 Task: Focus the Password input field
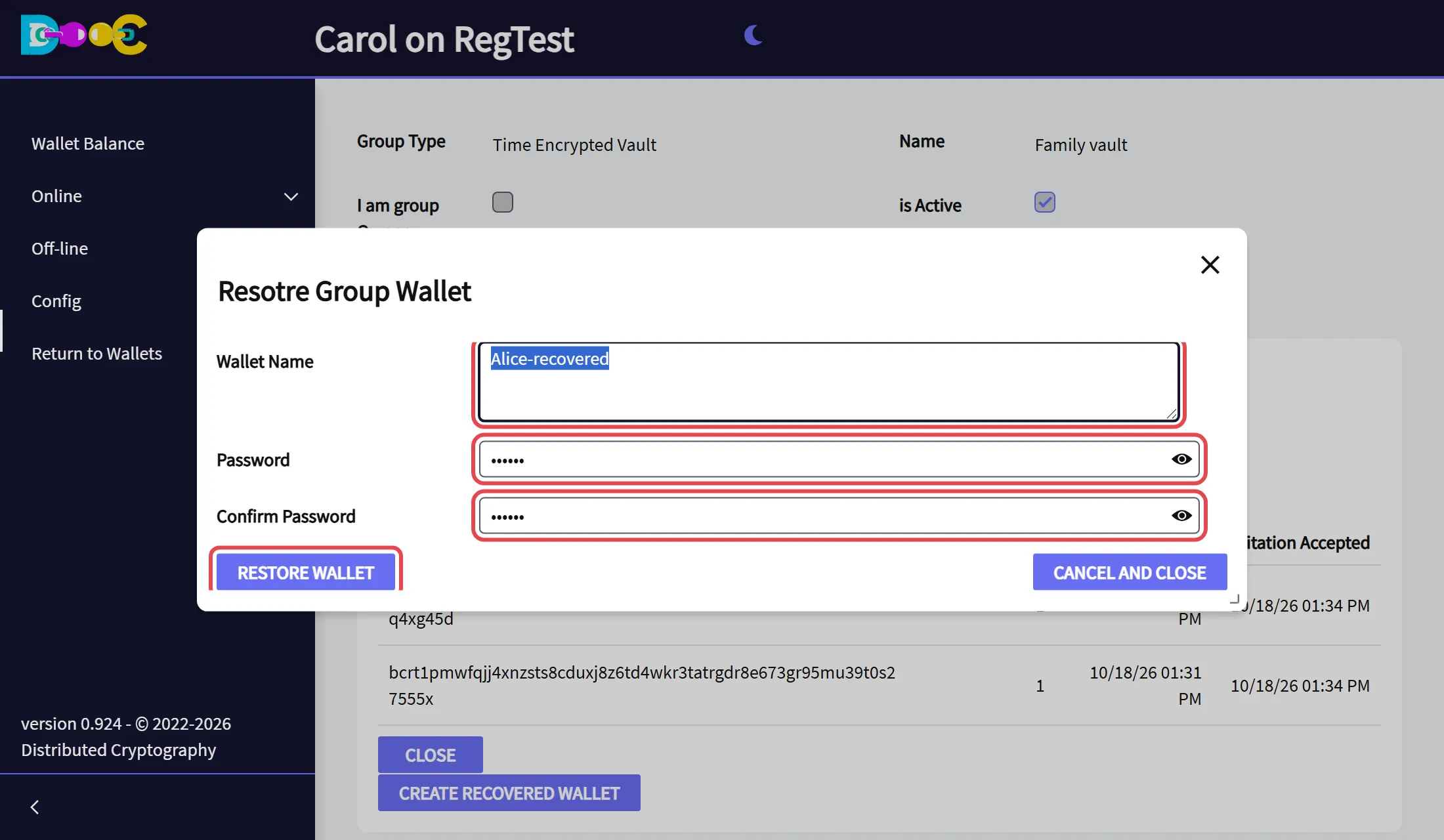pos(839,459)
